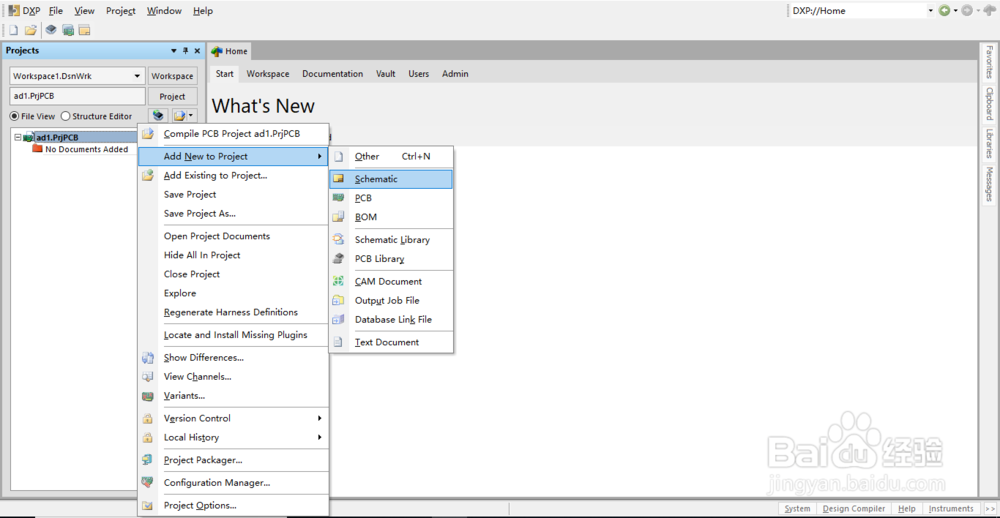
Task: Open the View menu
Action: (x=84, y=11)
